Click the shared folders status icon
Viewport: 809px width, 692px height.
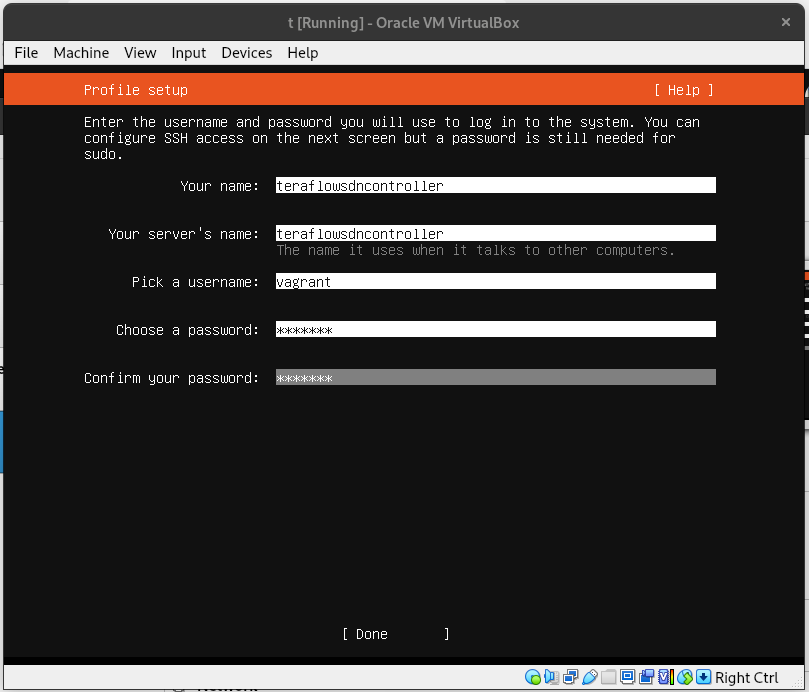click(x=608, y=677)
